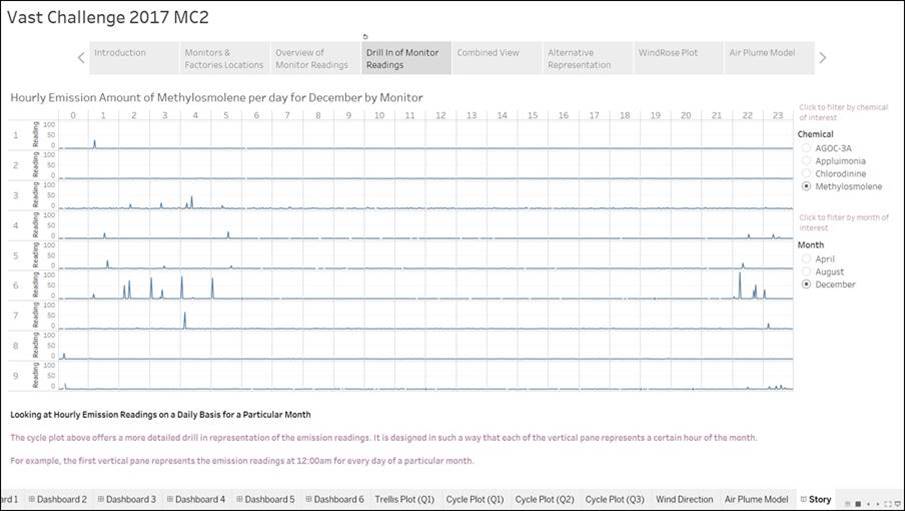Screen dimensions: 905x511
Task: Open the Cycle Plot (Q3) sheet
Action: pos(615,499)
